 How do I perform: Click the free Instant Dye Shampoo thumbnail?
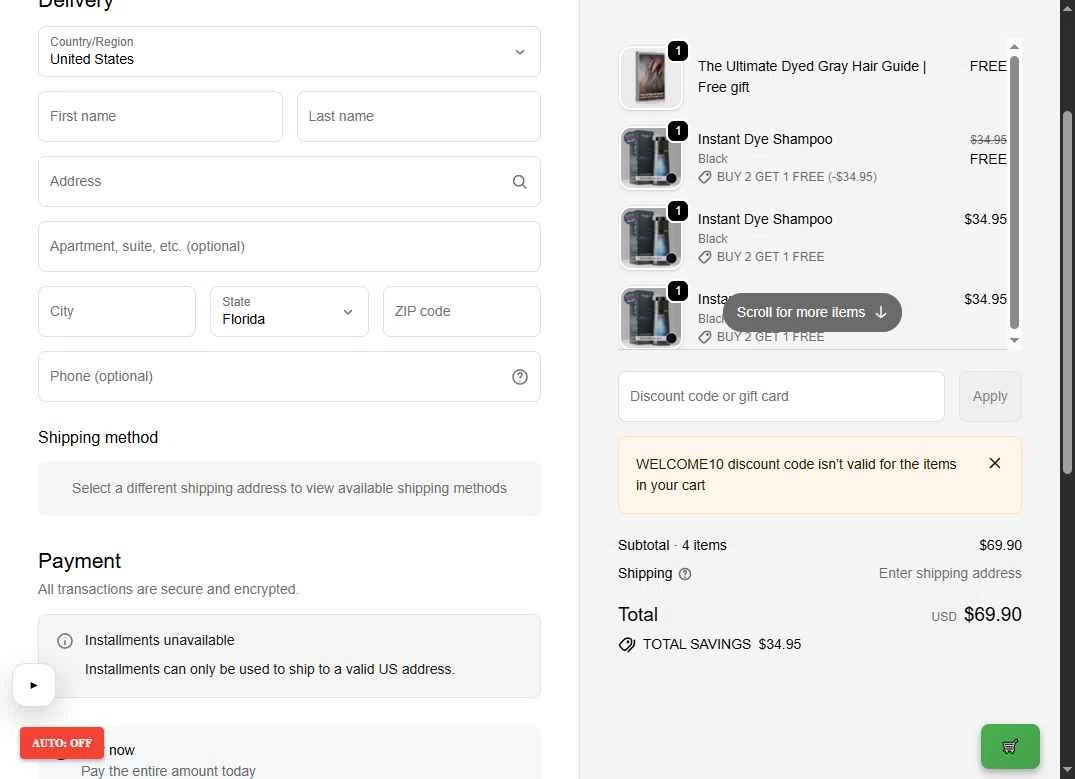[650, 158]
